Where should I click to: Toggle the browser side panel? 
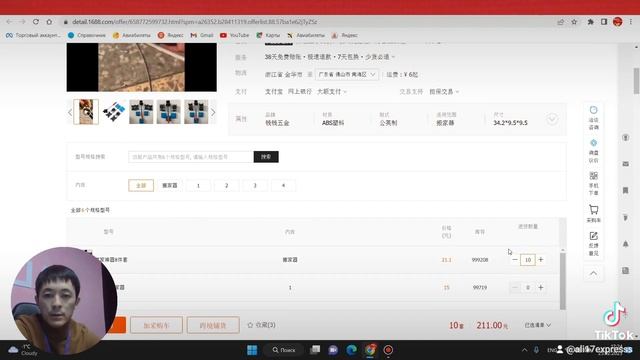tap(604, 22)
